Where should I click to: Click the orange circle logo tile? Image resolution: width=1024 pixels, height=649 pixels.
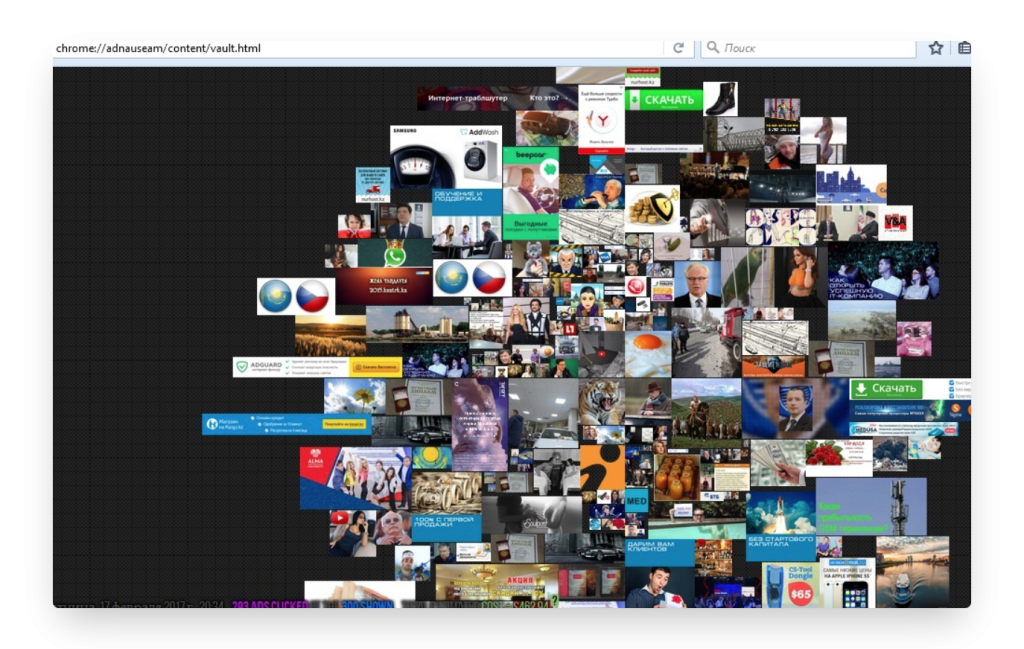pyautogui.click(x=602, y=467)
